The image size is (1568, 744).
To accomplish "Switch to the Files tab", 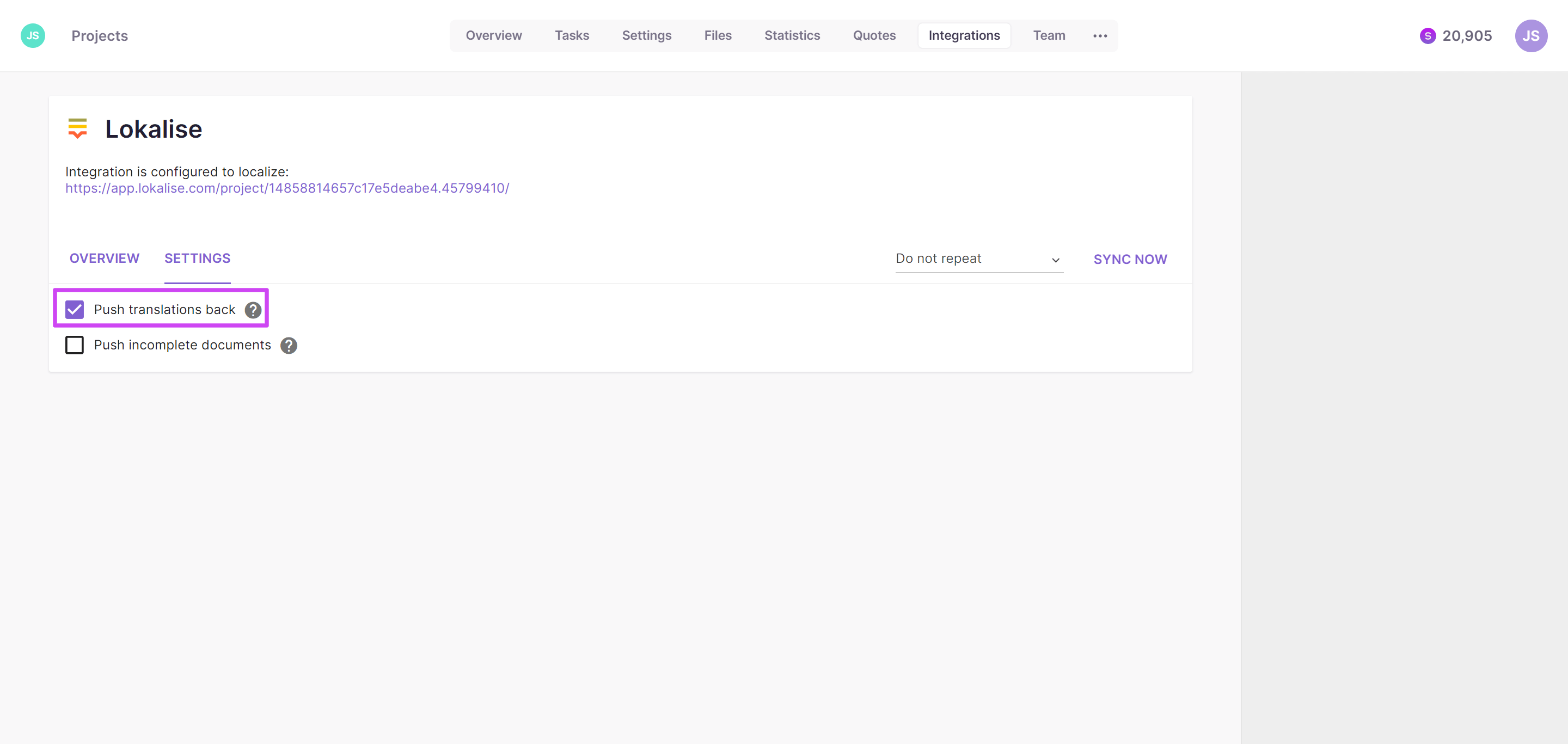I will click(x=718, y=36).
